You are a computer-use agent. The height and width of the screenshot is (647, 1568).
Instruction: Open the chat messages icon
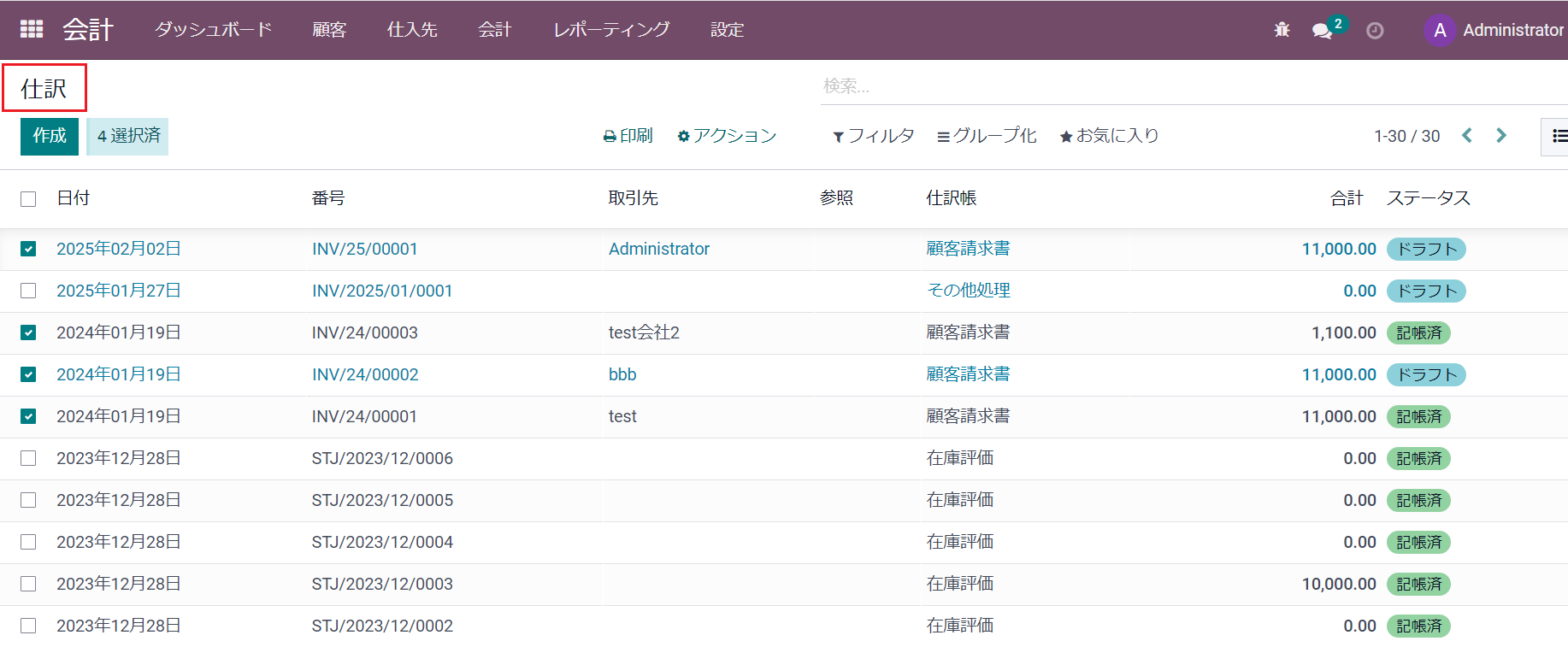[1322, 31]
